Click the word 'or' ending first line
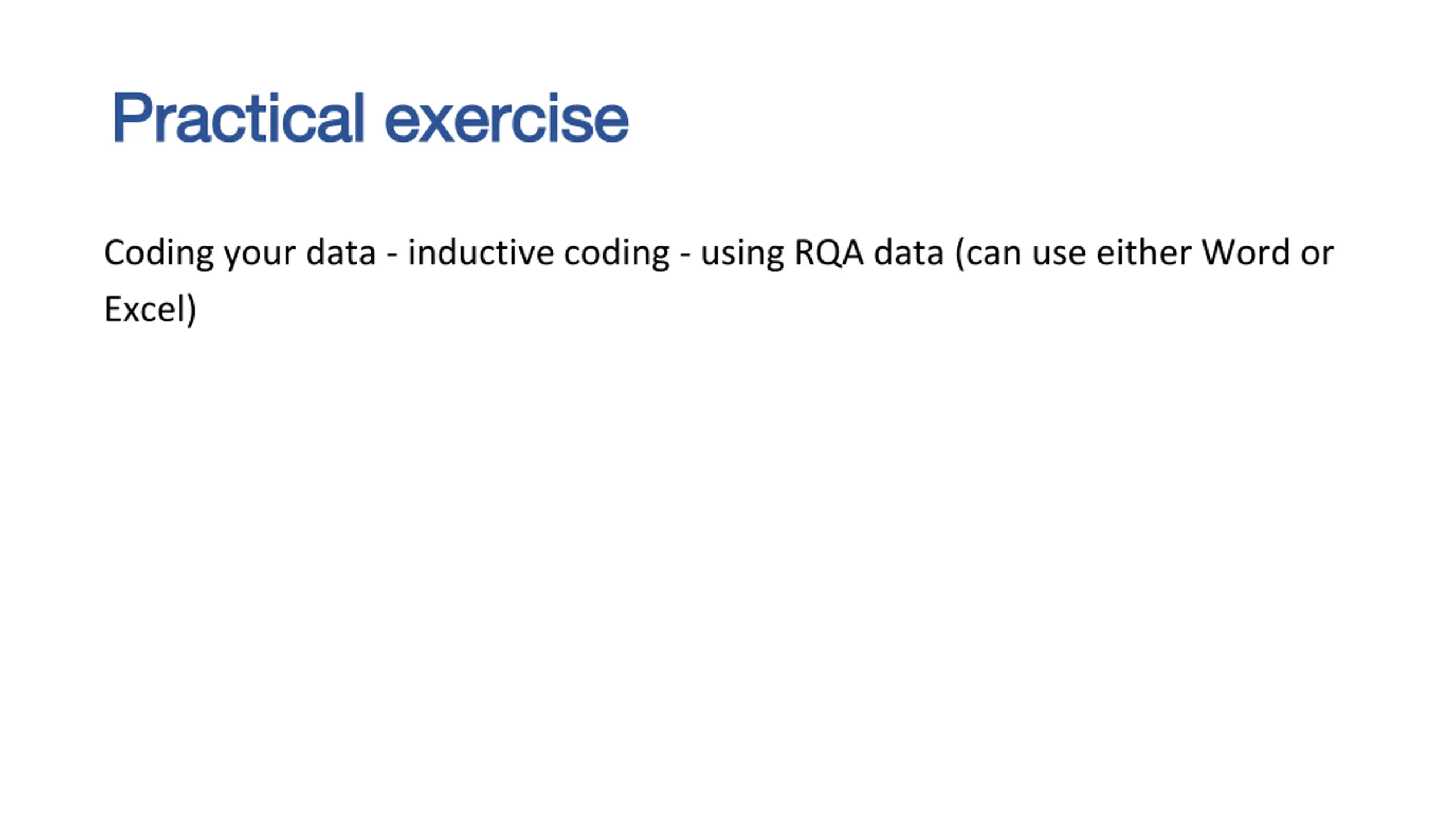This screenshot has width=1456, height=819. coord(1317,256)
